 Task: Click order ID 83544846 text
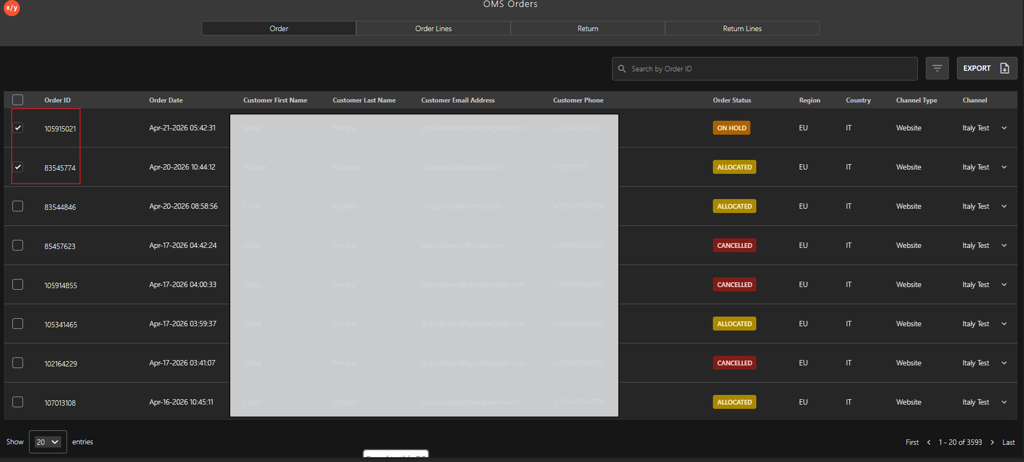(60, 207)
